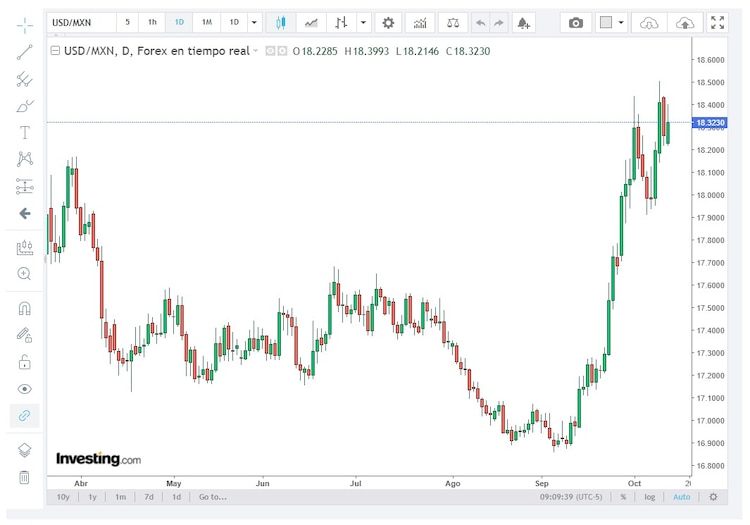Select the second 1D interval button
This screenshot has height=525, width=750.
point(234,22)
